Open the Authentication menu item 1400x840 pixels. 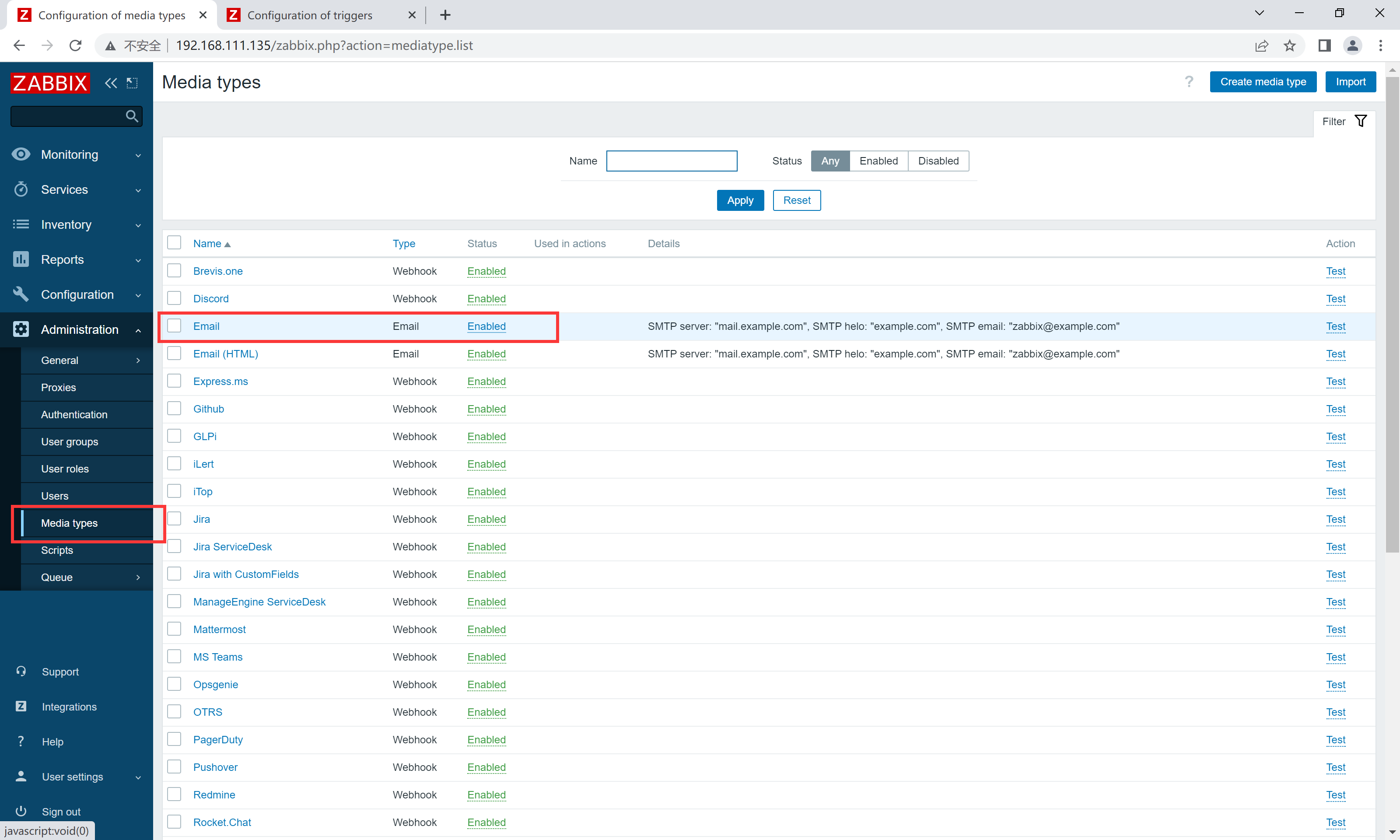click(87, 414)
